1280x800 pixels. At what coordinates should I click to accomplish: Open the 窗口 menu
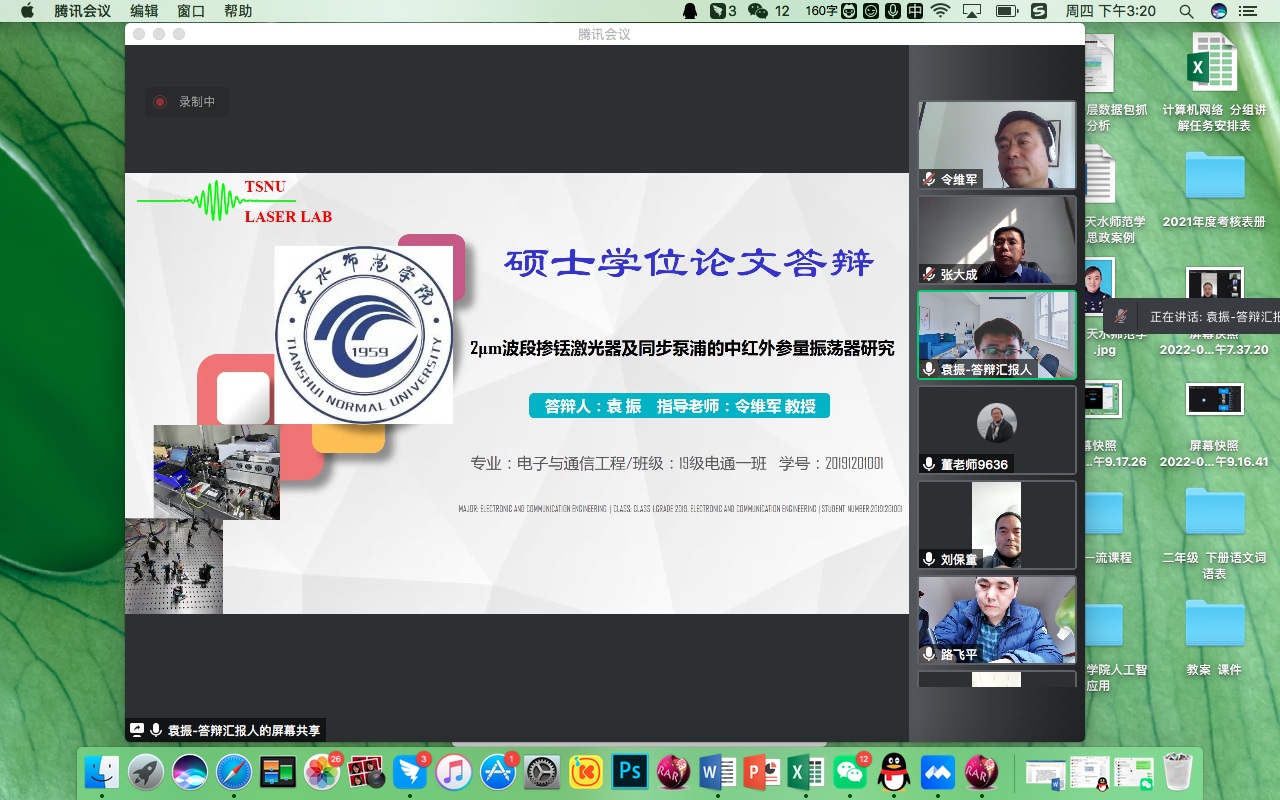point(191,11)
